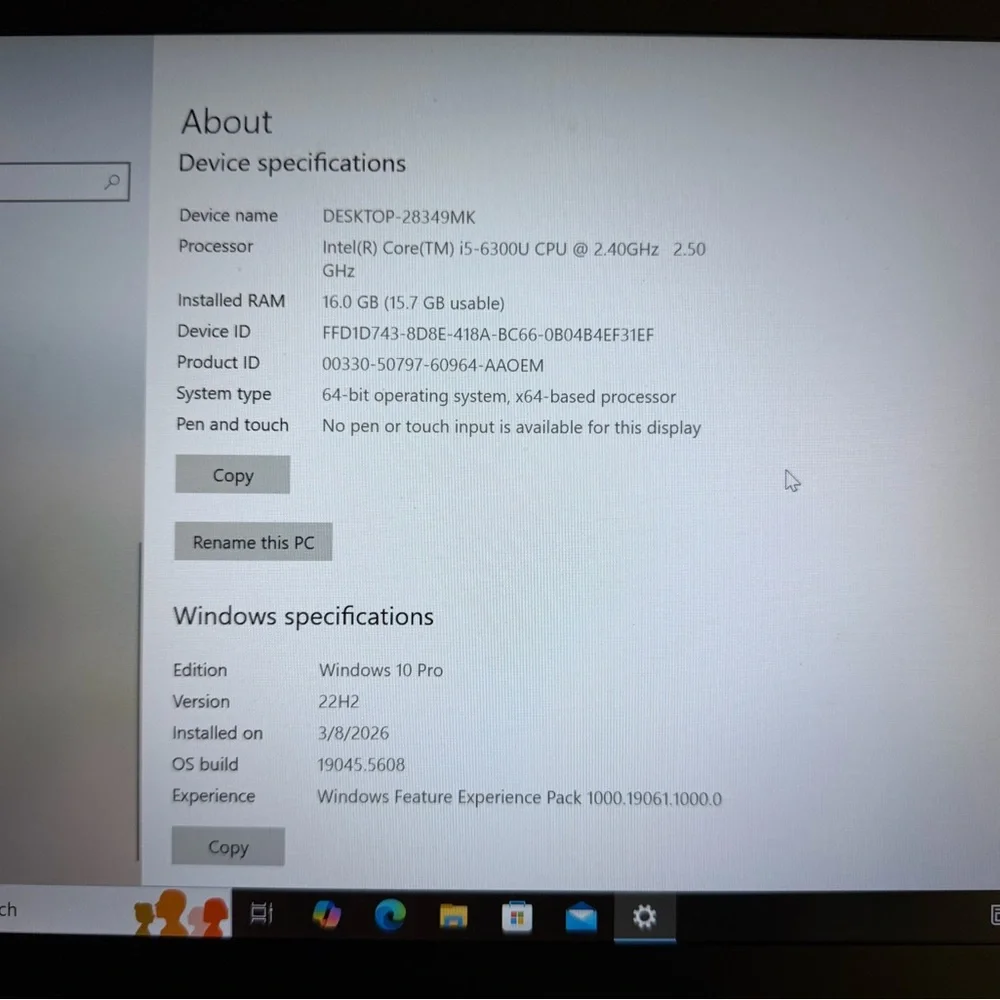Screen dimensions: 1000x1000
Task: Select device name DESKTOP-28349MK
Action: [399, 217]
